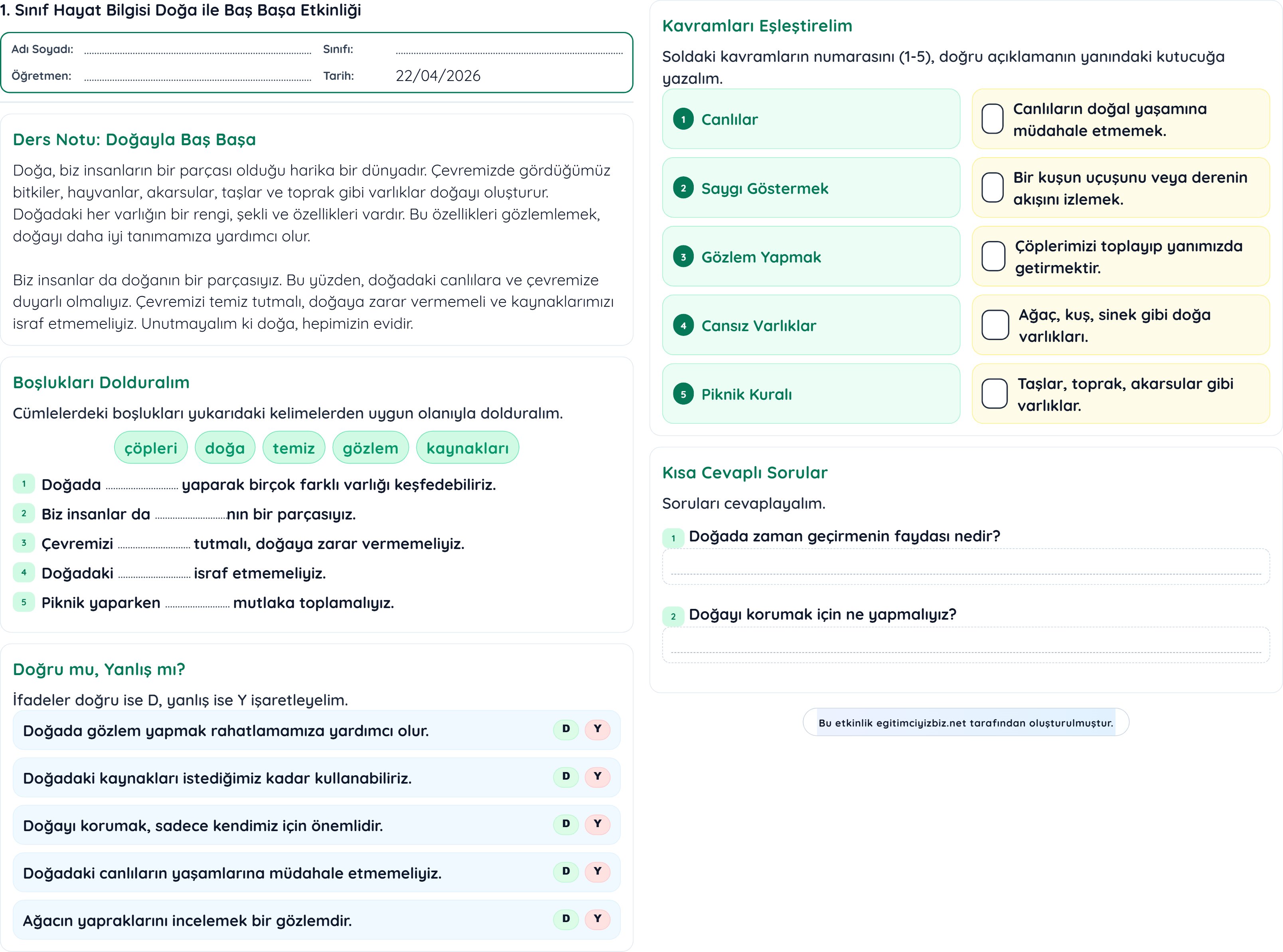
Task: Click checkbox beside 'Canlıların doğal yaşamına müdahale etmemek'
Action: (x=993, y=119)
